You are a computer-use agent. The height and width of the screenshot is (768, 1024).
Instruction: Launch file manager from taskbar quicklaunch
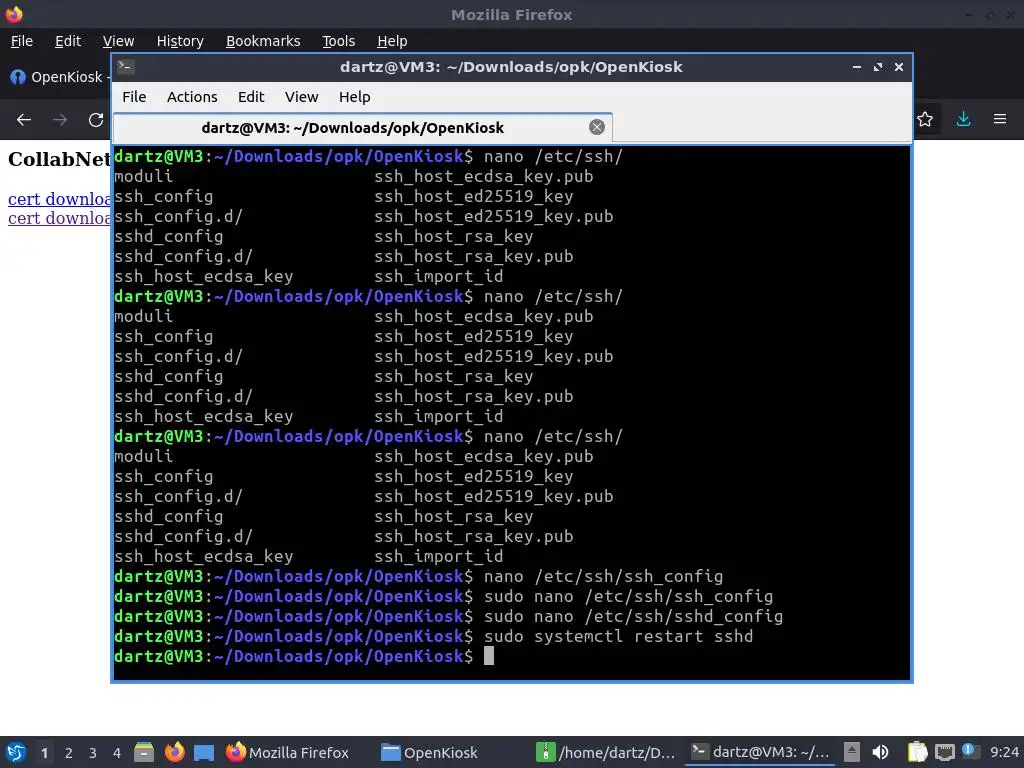pyautogui.click(x=144, y=752)
